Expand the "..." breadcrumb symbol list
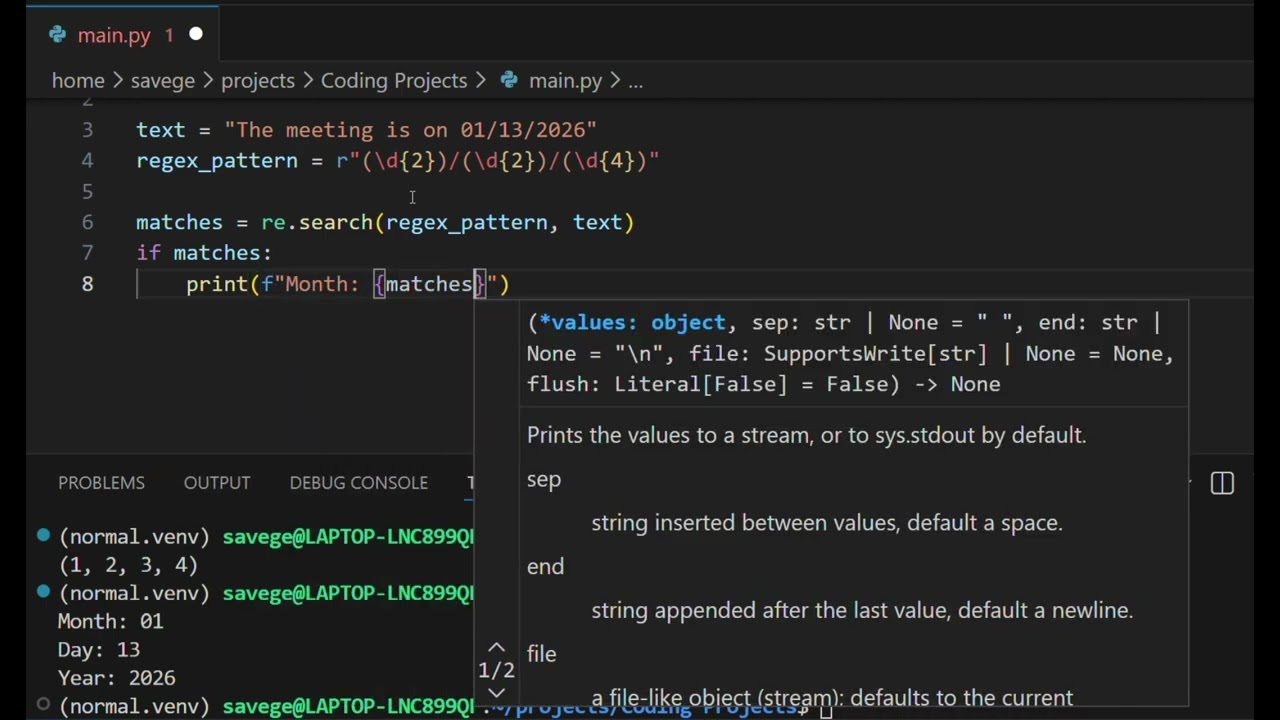 tap(635, 81)
